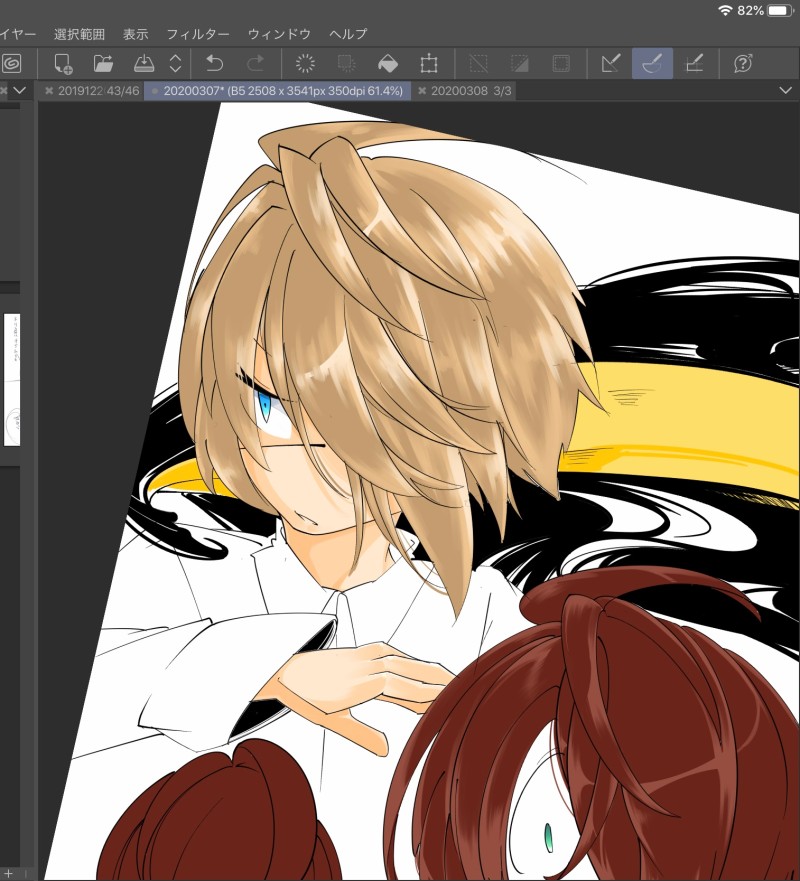Click the Clear dotted-circle icon
This screenshot has width=800, height=881.
click(306, 63)
